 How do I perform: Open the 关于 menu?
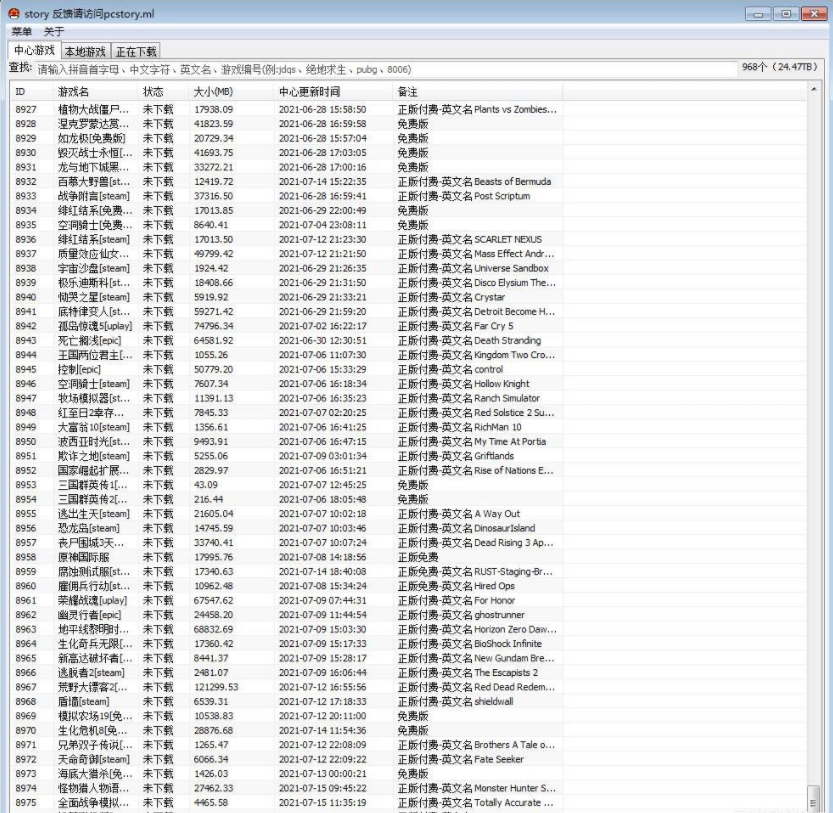(x=54, y=32)
